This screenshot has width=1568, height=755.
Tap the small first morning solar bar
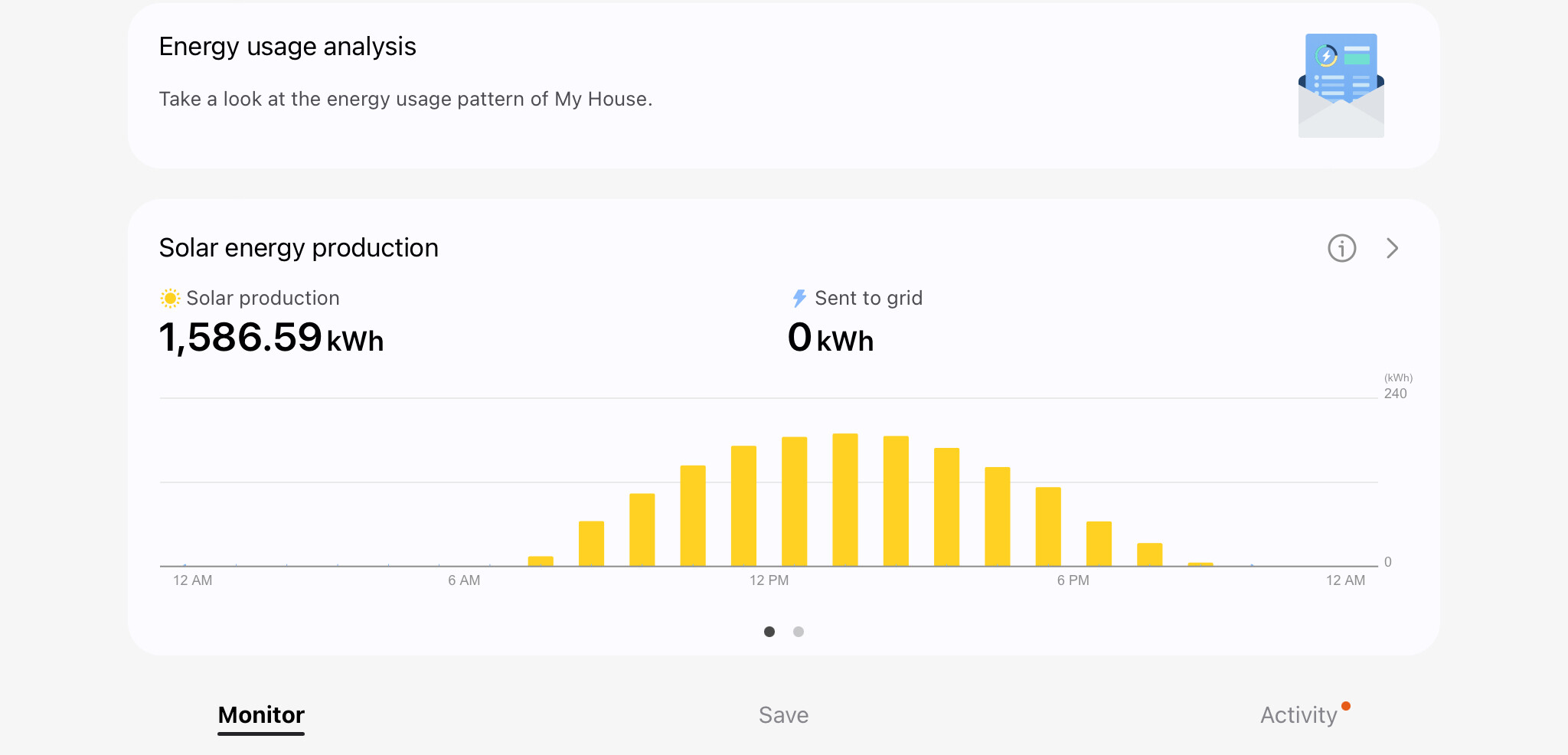click(541, 561)
